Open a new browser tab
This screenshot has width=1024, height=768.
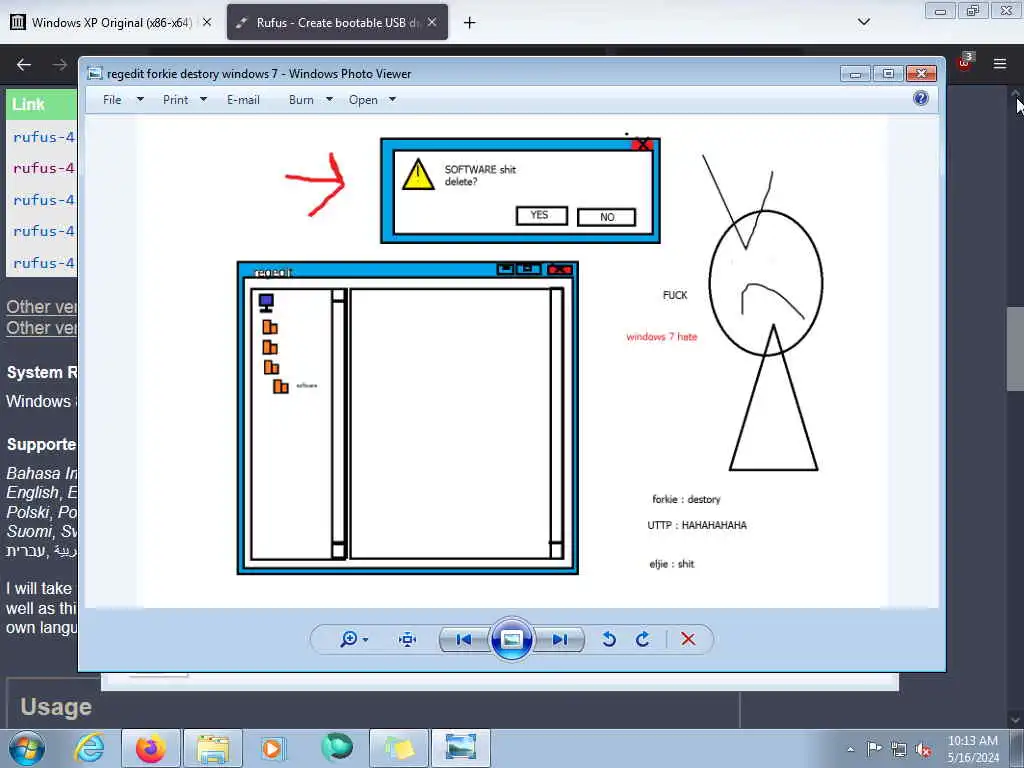point(470,23)
